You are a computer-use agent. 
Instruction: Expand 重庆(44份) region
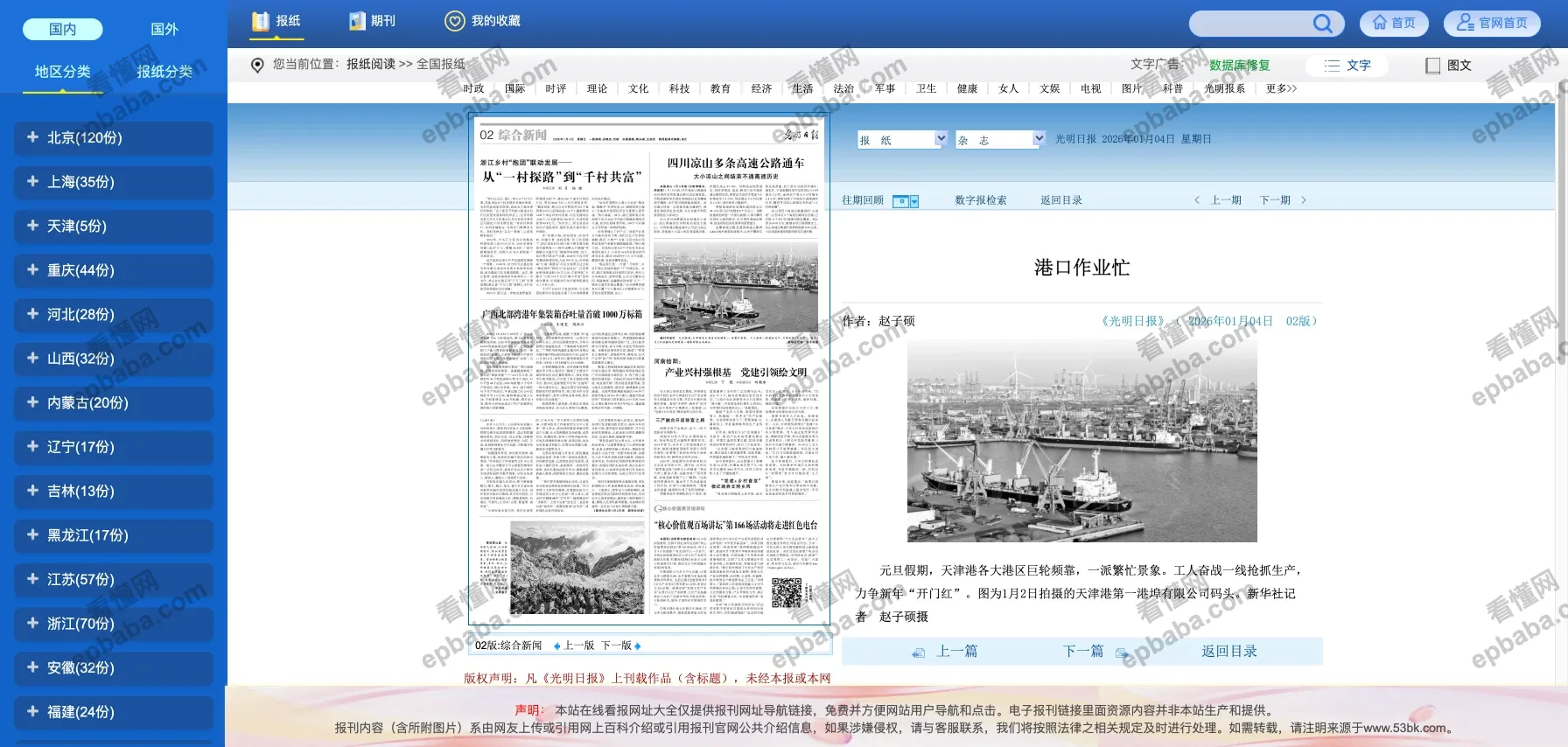114,270
